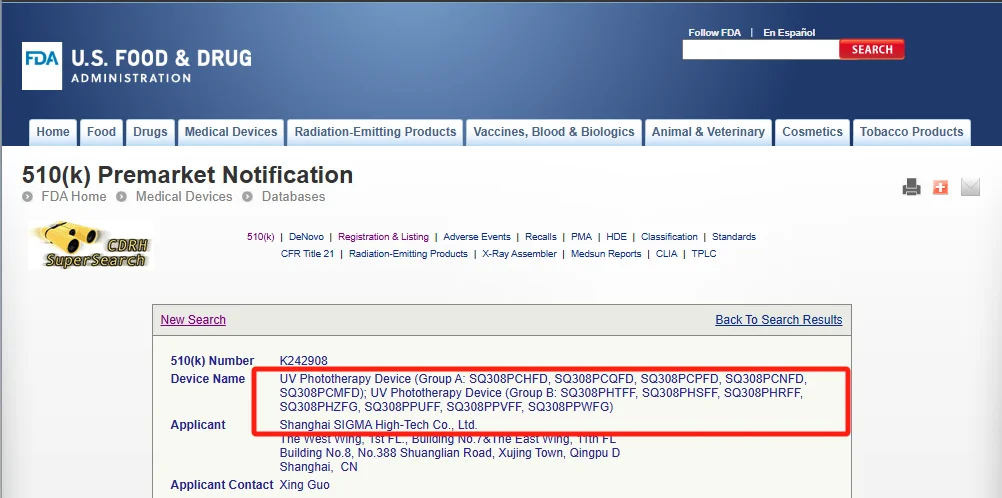This screenshot has height=498, width=1002.
Task: Open the Radiation-Emitting Products tab
Action: [x=375, y=132]
